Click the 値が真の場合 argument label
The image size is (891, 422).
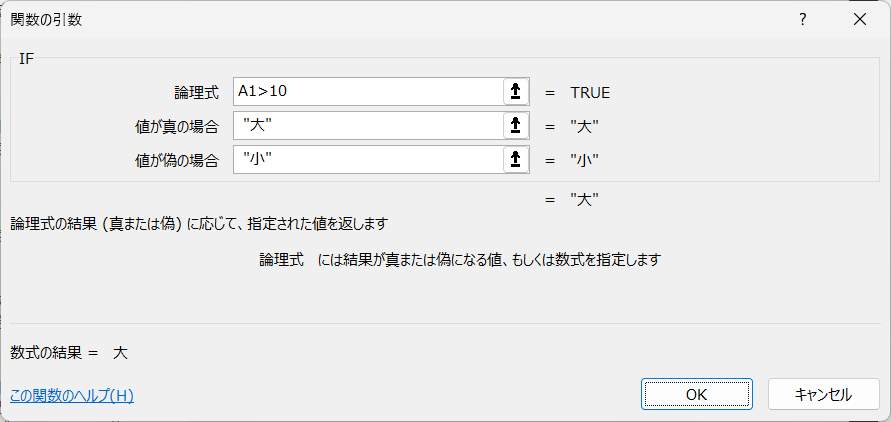(x=176, y=127)
